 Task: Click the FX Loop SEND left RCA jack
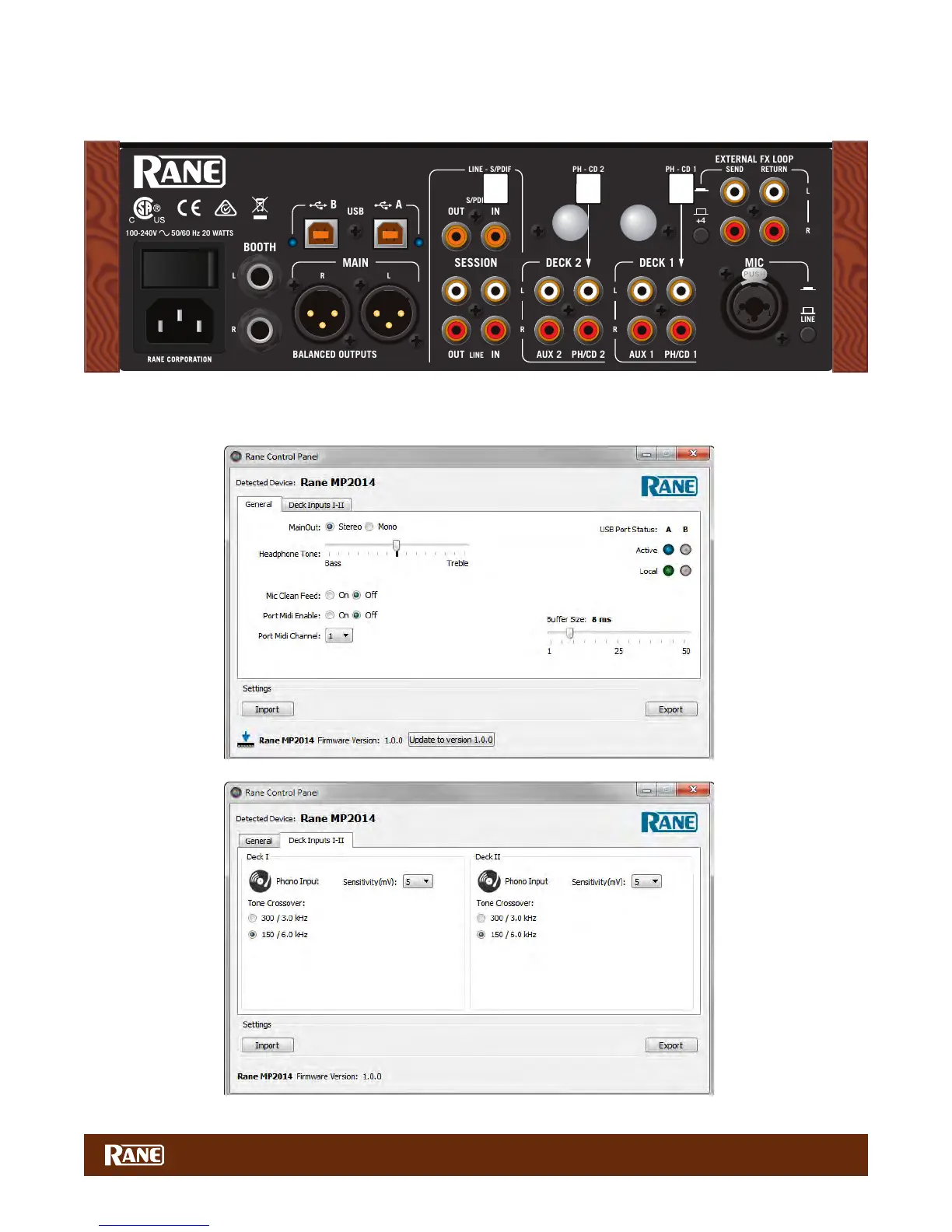click(x=734, y=191)
